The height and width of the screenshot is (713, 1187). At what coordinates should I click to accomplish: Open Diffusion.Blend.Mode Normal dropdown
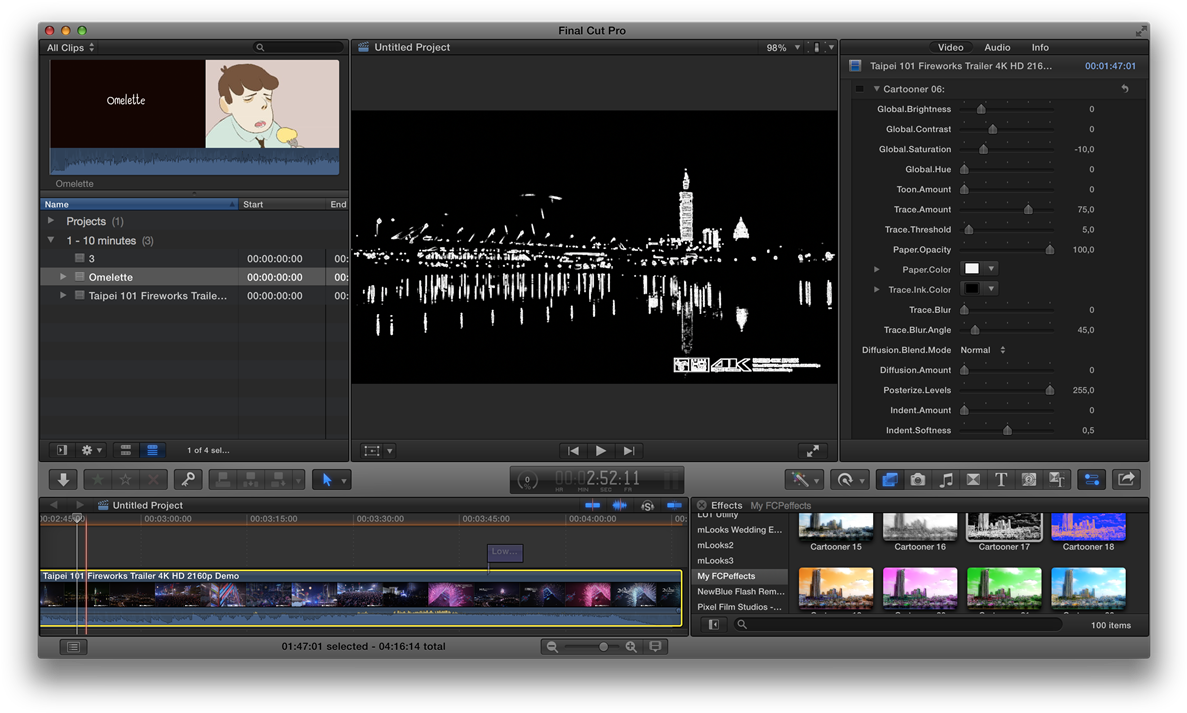983,350
